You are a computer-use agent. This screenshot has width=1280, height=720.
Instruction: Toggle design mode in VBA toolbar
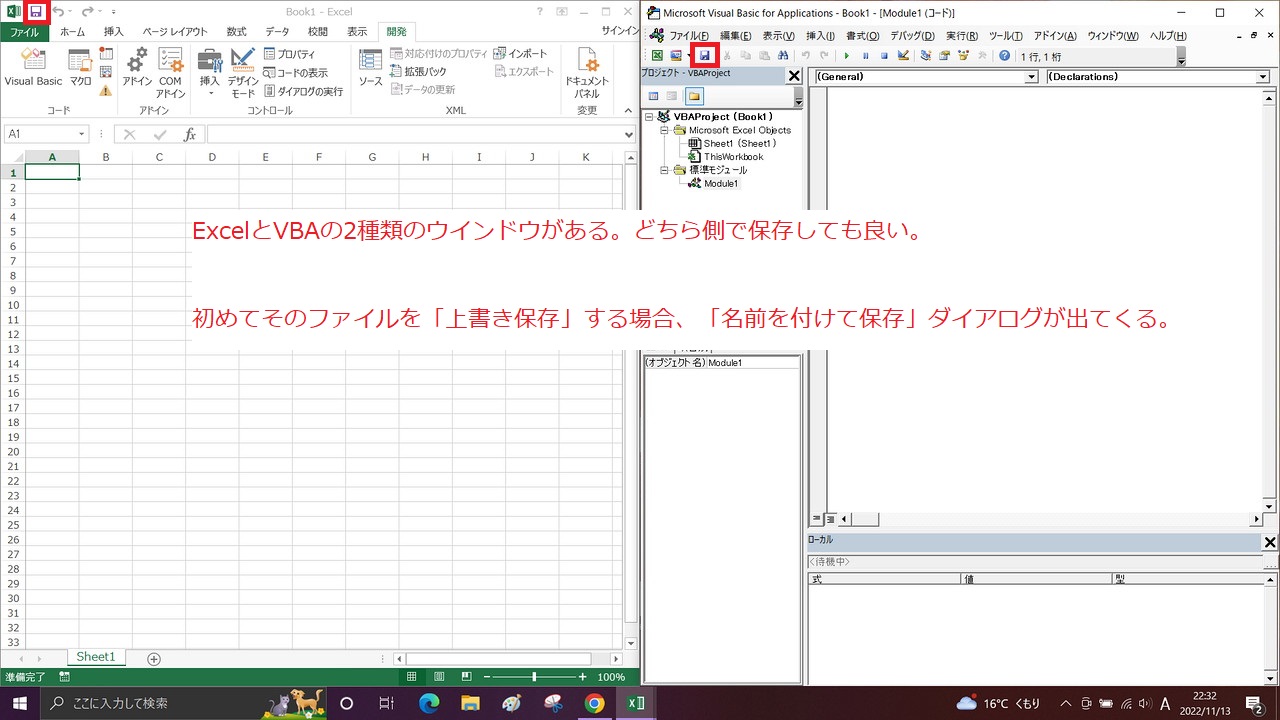903,56
